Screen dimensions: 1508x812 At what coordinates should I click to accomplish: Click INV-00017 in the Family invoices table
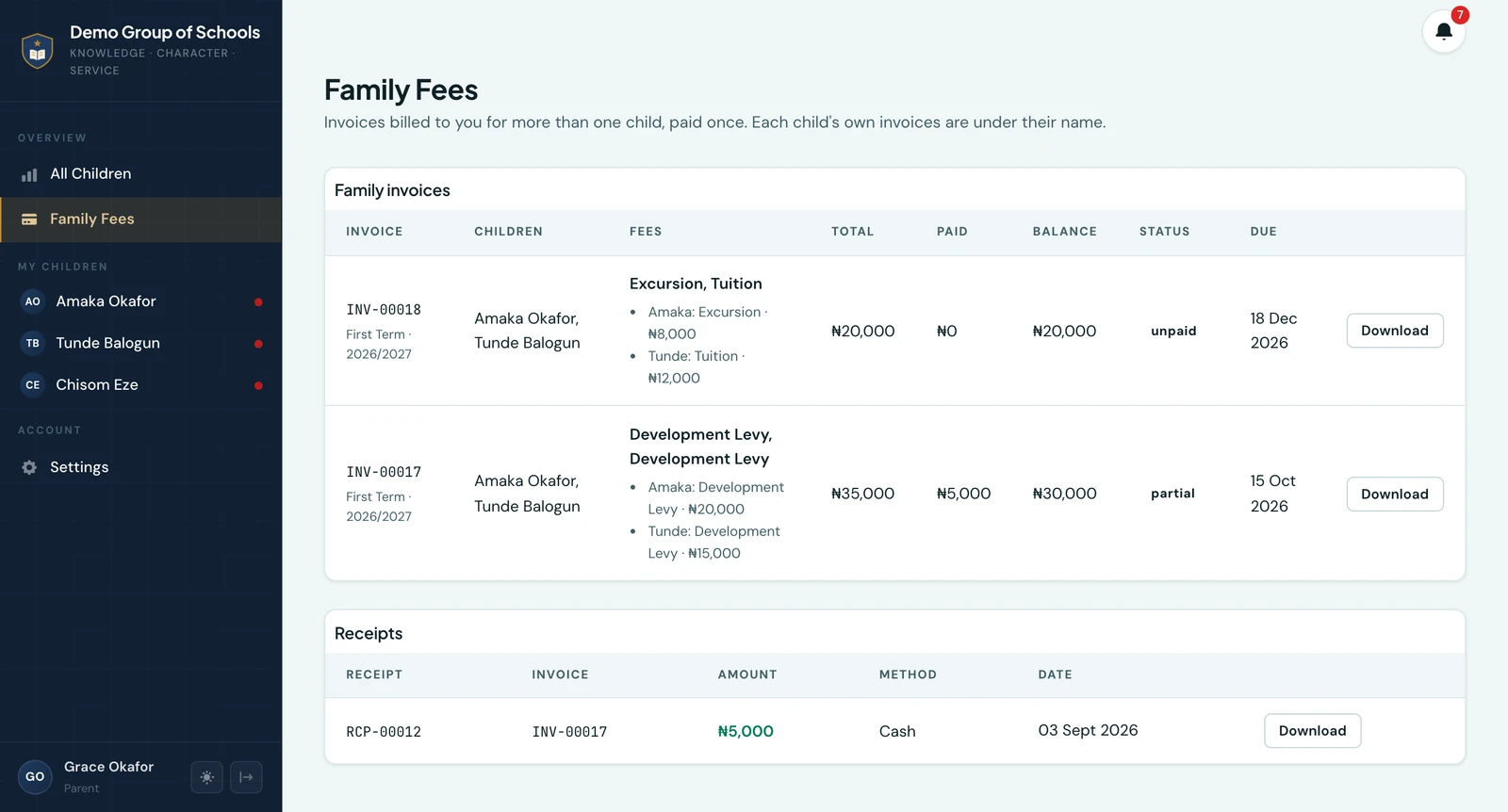[x=384, y=472]
